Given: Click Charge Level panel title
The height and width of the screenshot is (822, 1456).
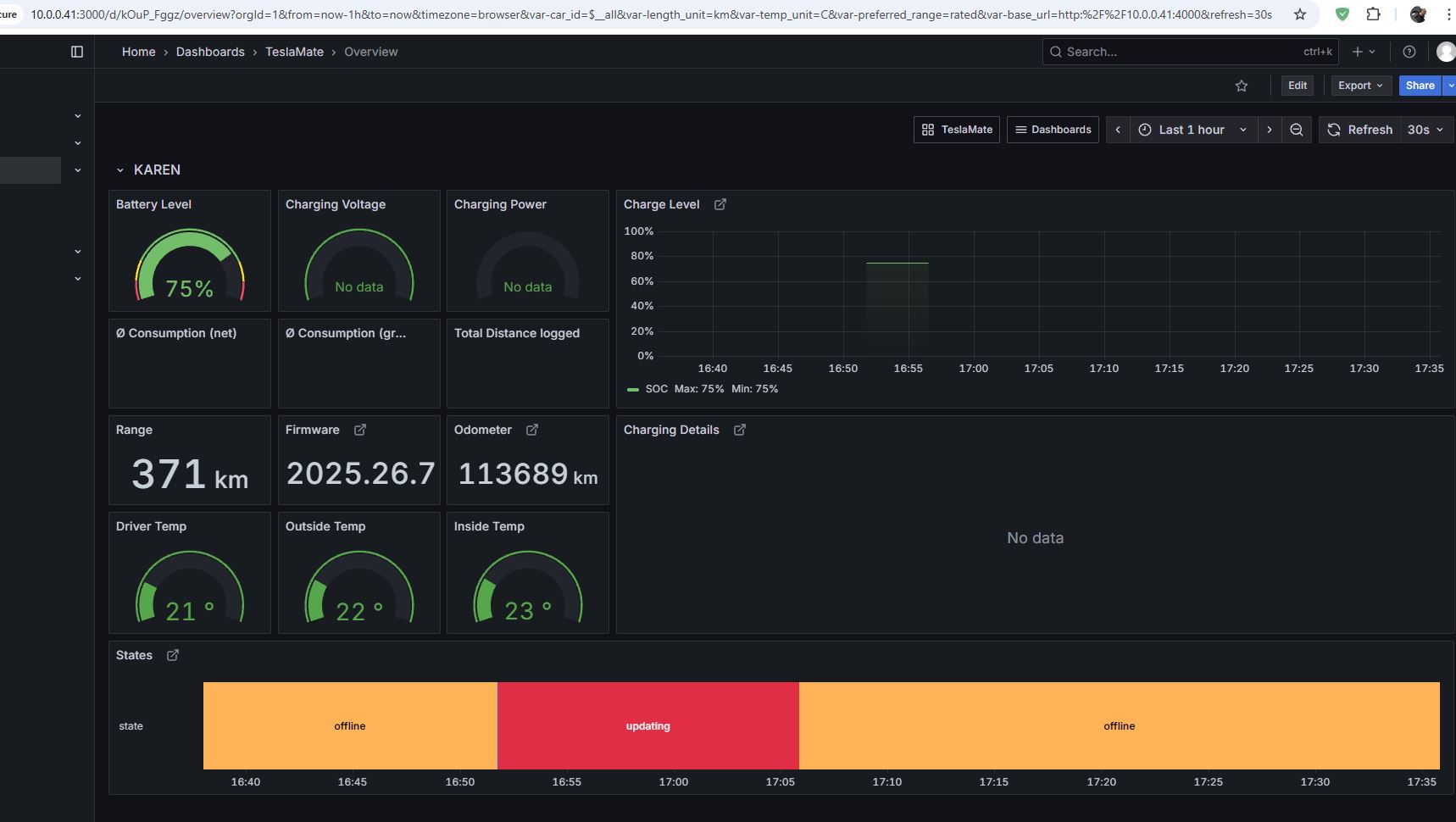Looking at the screenshot, I should point(662,204).
